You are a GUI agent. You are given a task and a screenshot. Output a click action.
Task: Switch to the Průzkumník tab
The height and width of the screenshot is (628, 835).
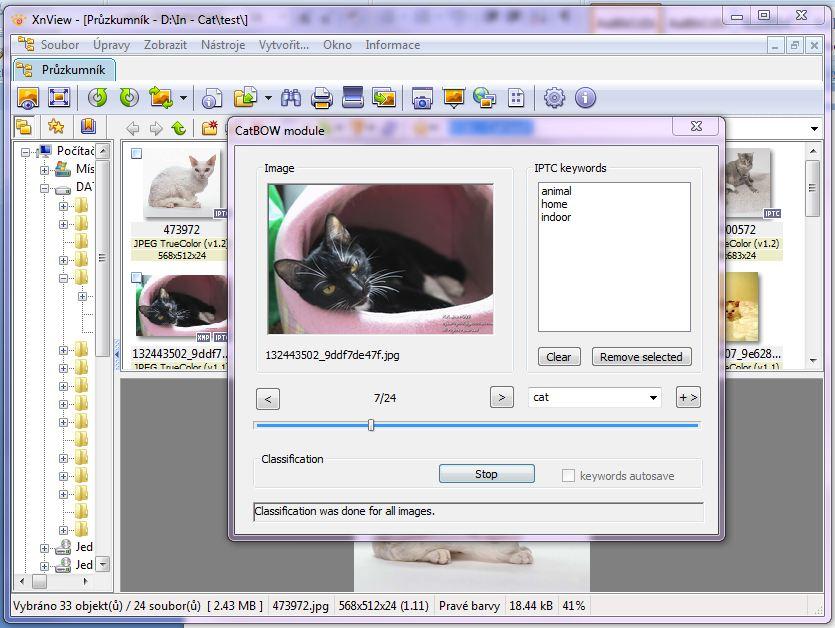click(64, 70)
